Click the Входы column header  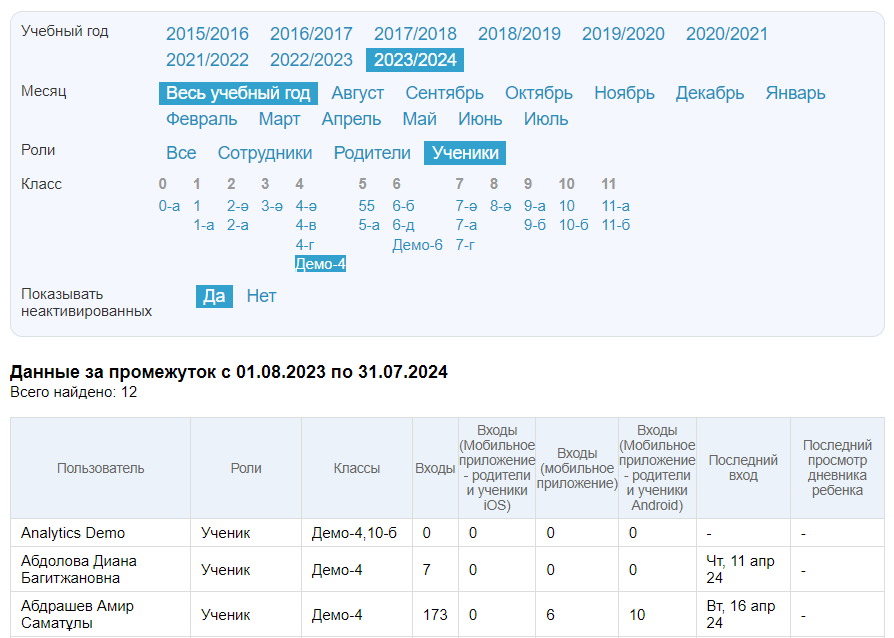434,468
